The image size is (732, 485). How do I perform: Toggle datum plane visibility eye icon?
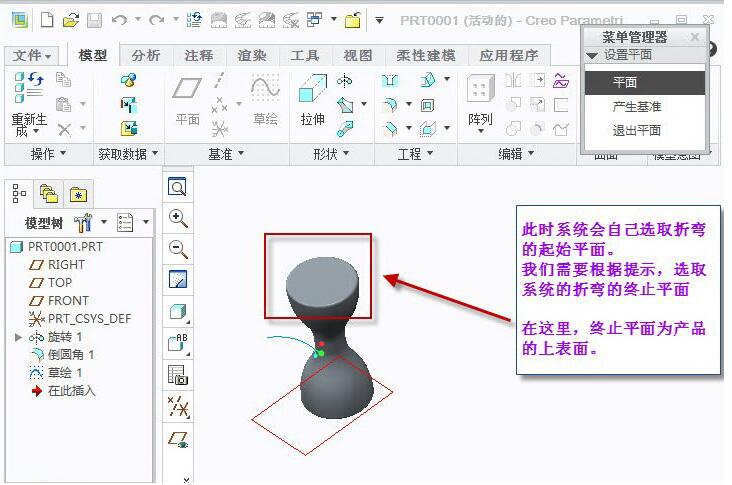tap(178, 440)
